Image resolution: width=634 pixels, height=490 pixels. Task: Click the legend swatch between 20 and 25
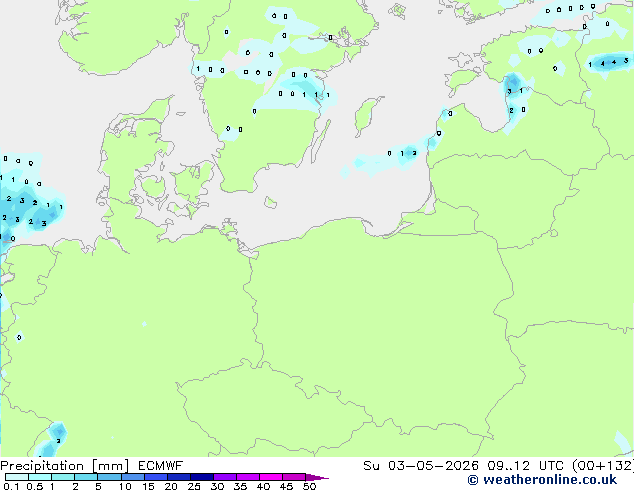[178, 477]
